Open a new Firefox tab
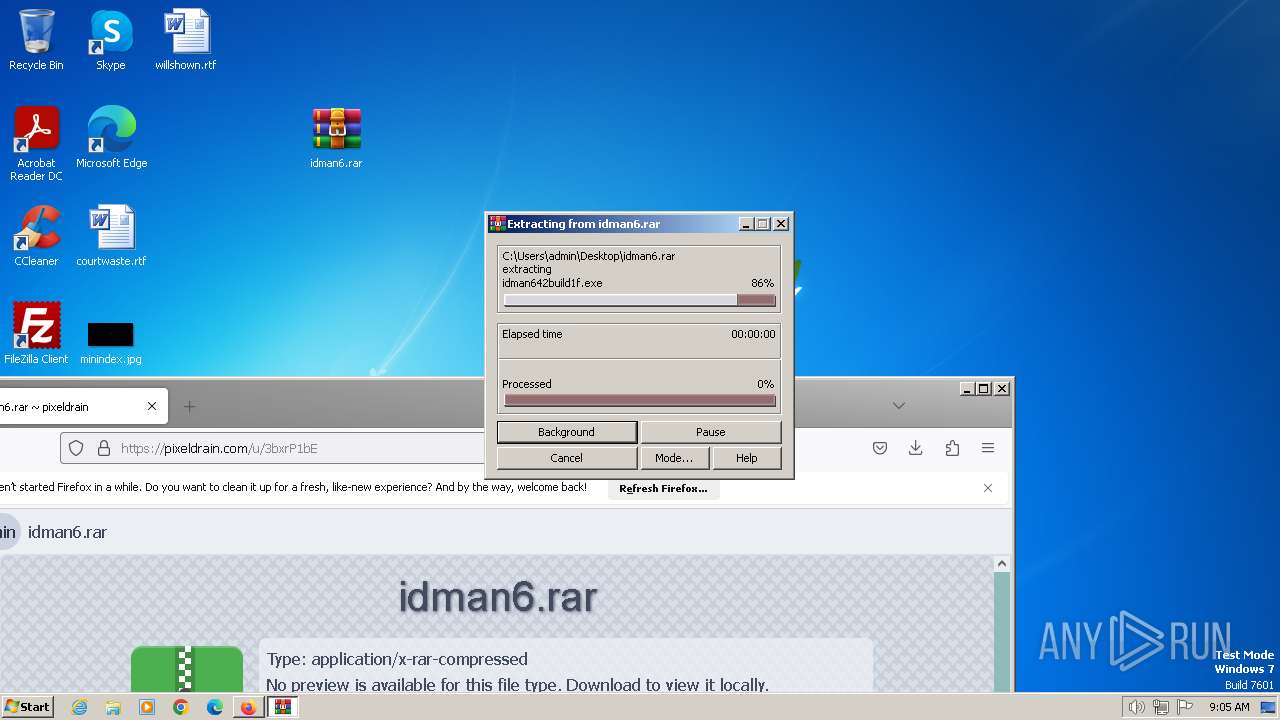Screen dimensions: 1280x720 (189, 406)
